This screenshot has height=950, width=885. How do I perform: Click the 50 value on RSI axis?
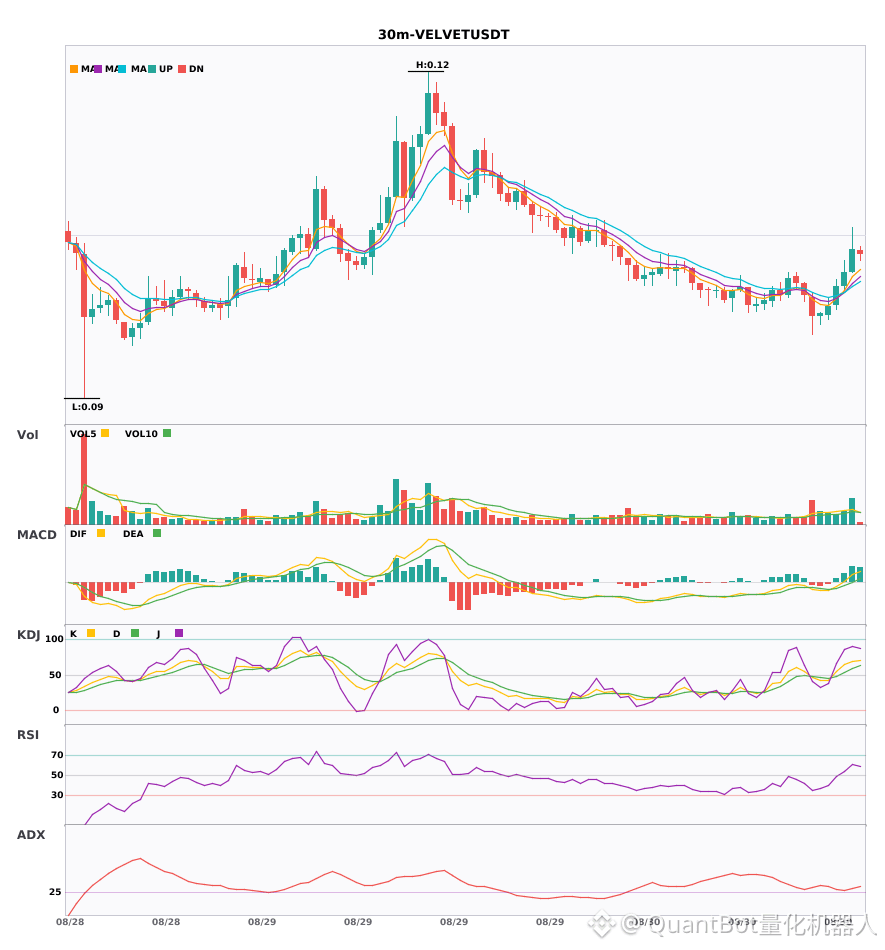[57, 775]
